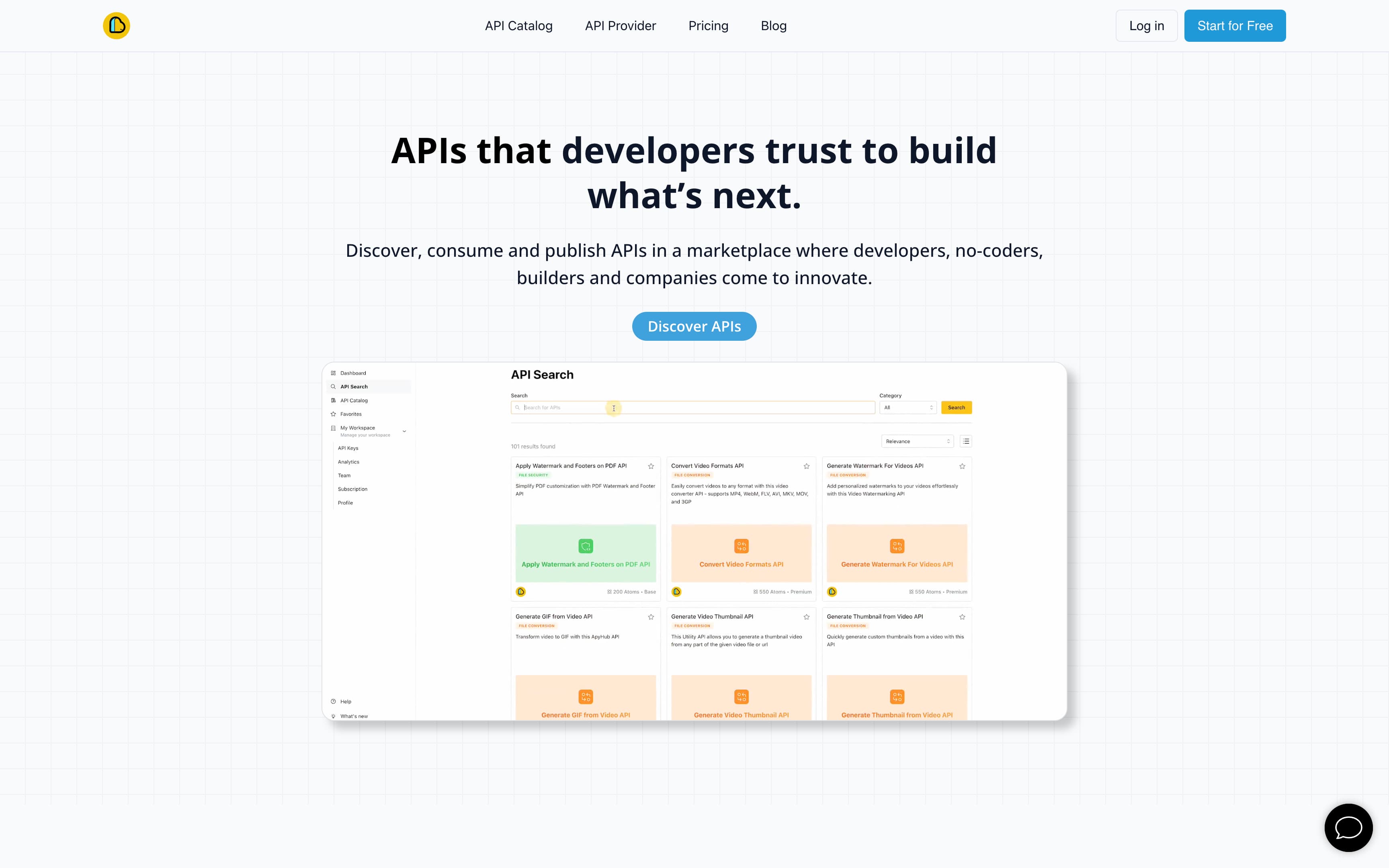Navigate to the Blog menu item
1389x868 pixels.
(774, 25)
